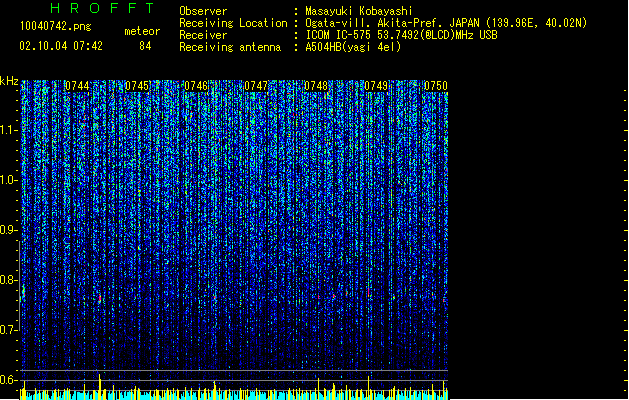Viewport: 629px width, 400px height.
Task: Click the Receiving Location label
Action: (x=233, y=23)
